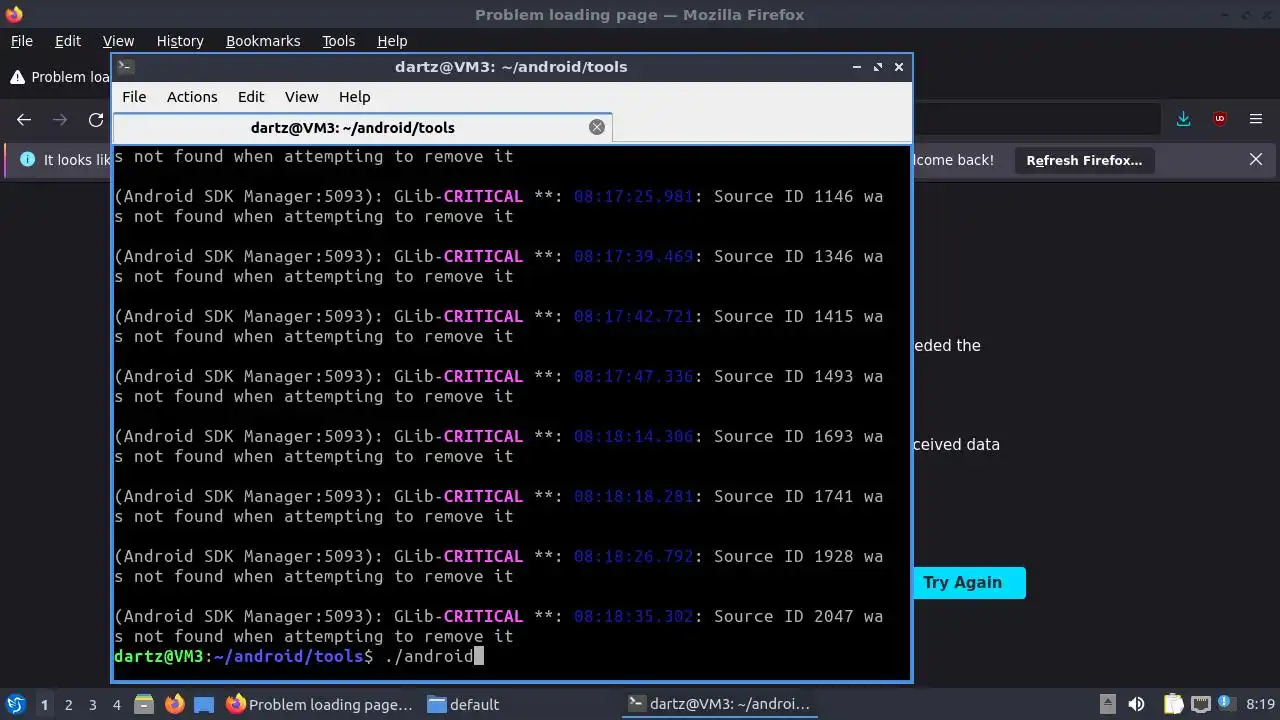Open Firefox Bookmarks menu
The image size is (1280, 720).
263,41
